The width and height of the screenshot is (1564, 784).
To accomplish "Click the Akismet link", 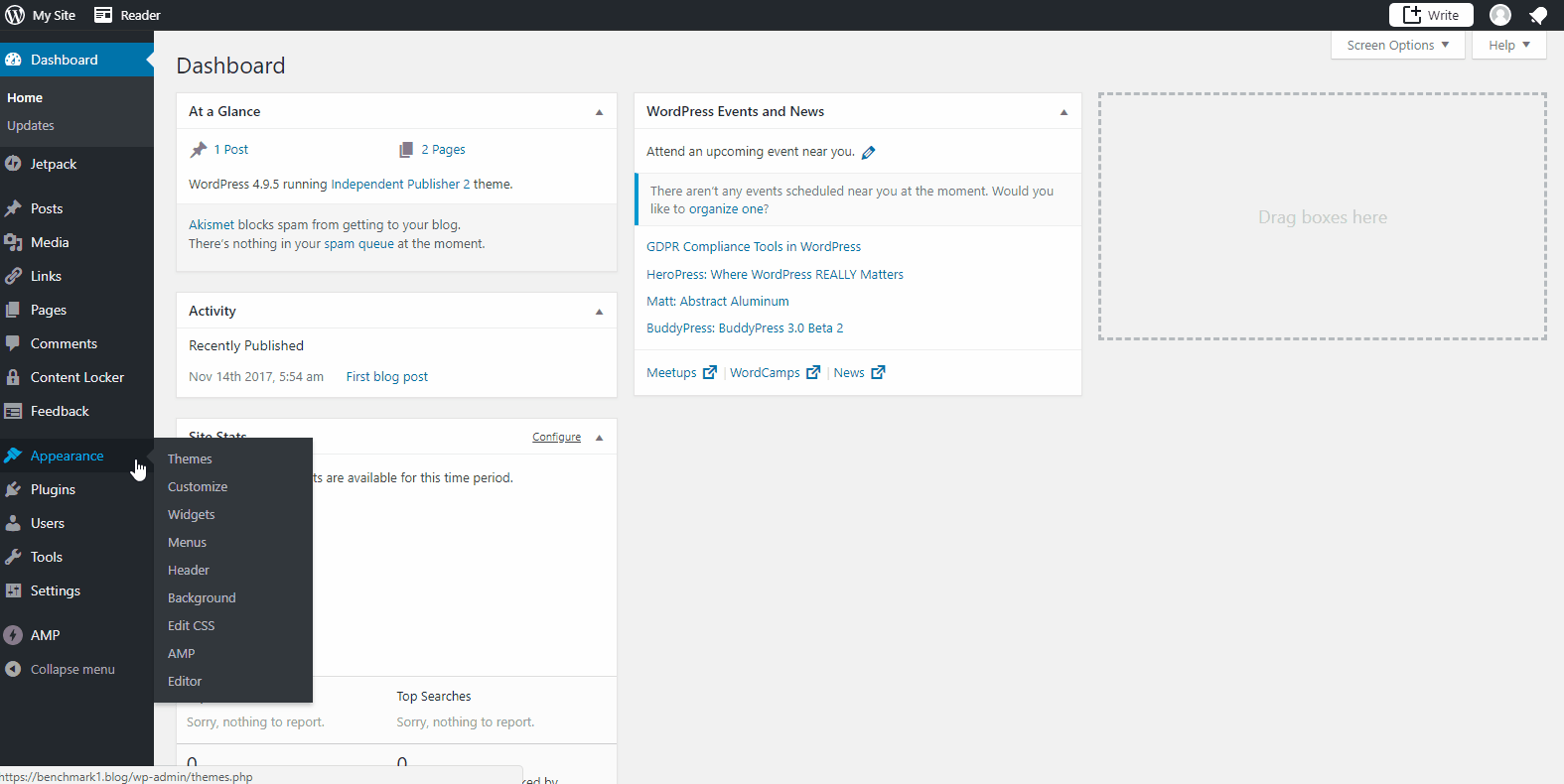I will coord(212,224).
